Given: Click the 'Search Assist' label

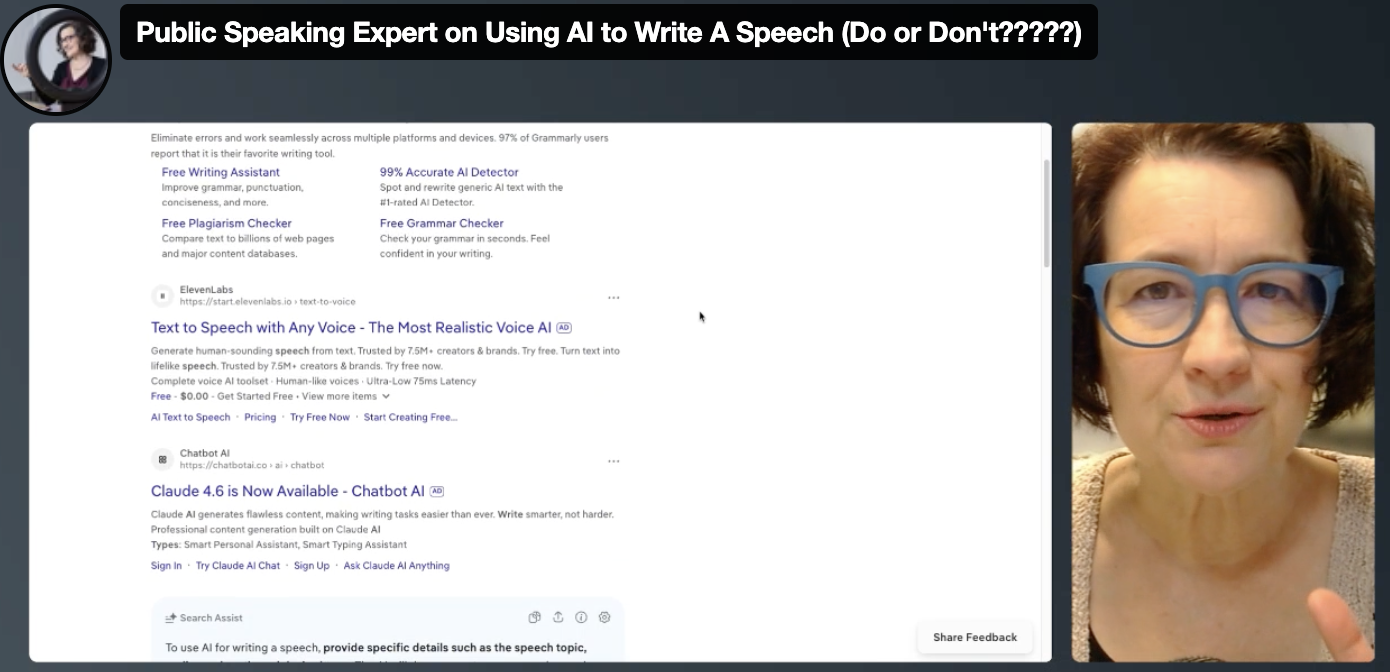Looking at the screenshot, I should [x=211, y=618].
